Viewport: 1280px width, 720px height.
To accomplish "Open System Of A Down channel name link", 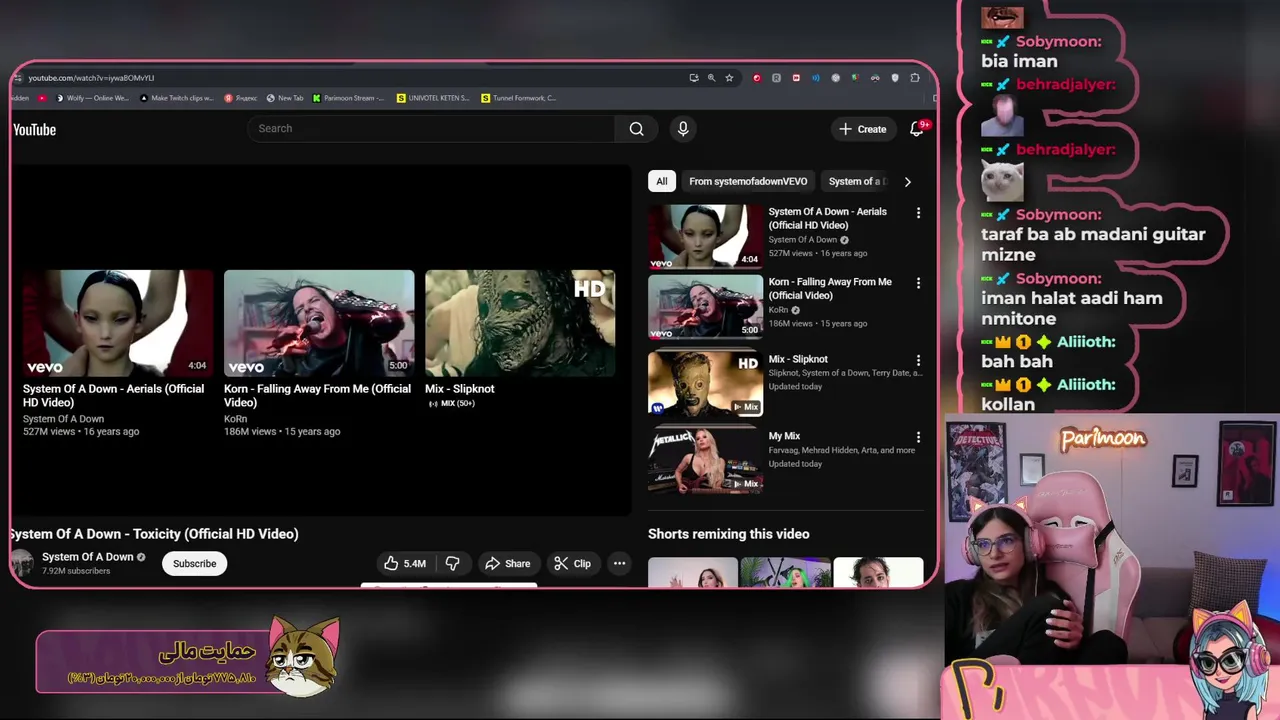I will 87,557.
